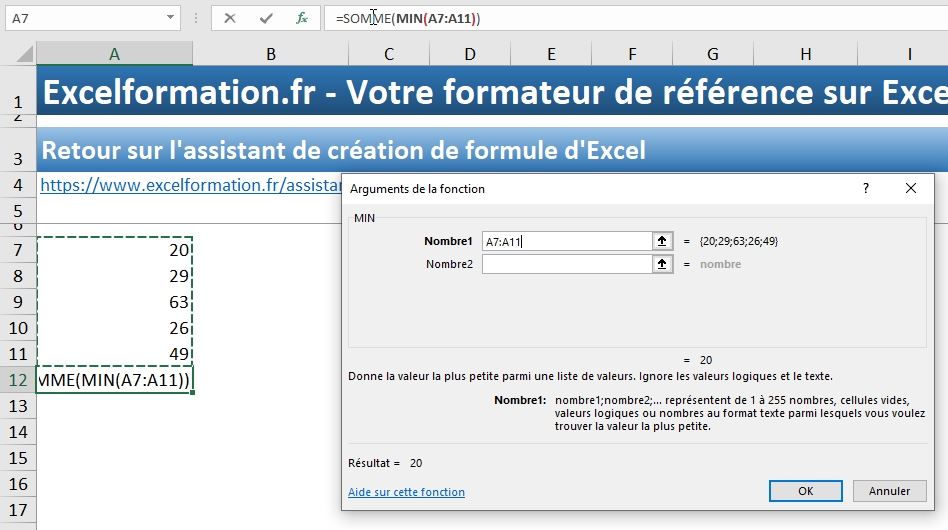Collapse dialog via Nombre1 range selector arrow

pyautogui.click(x=662, y=241)
